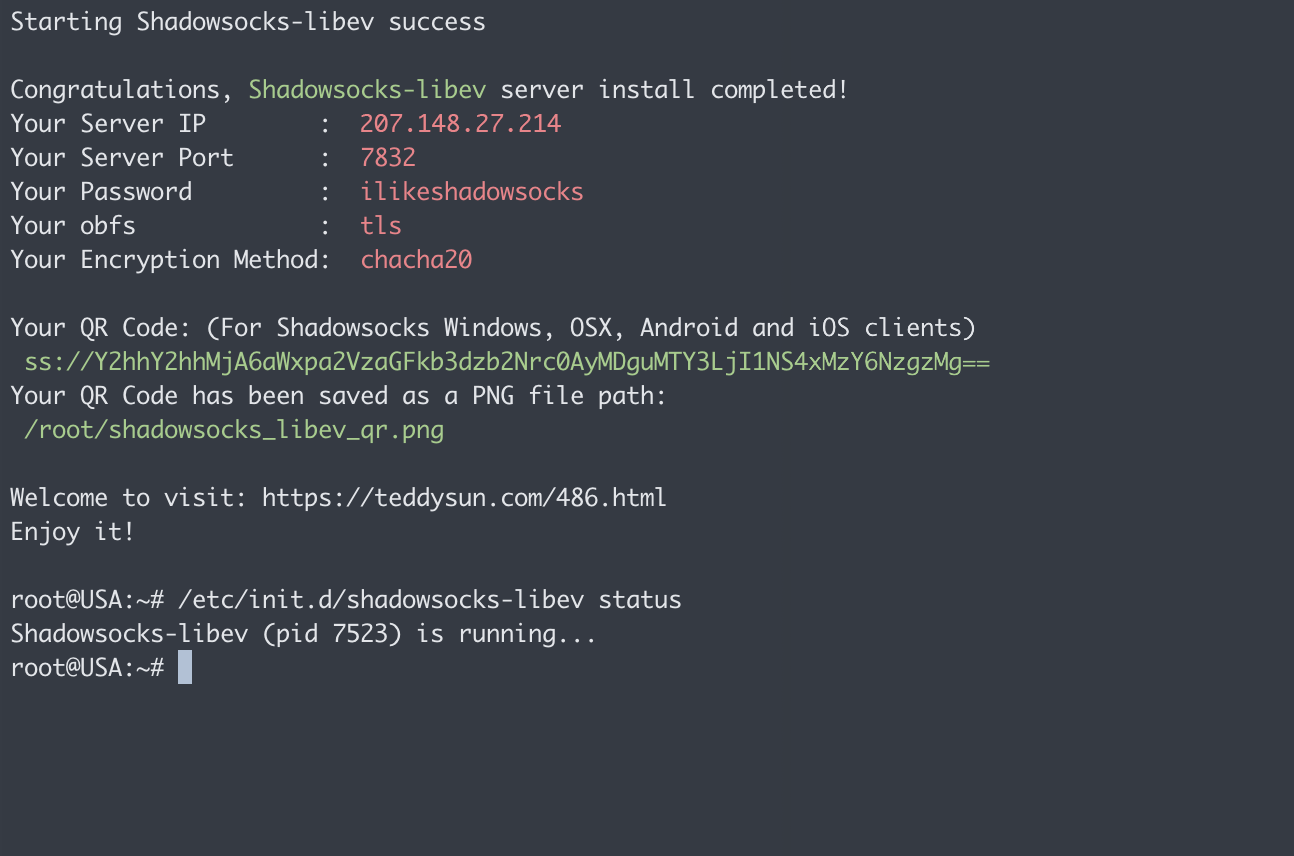The image size is (1294, 856).
Task: Click the obfs value tls
Action: click(381, 226)
